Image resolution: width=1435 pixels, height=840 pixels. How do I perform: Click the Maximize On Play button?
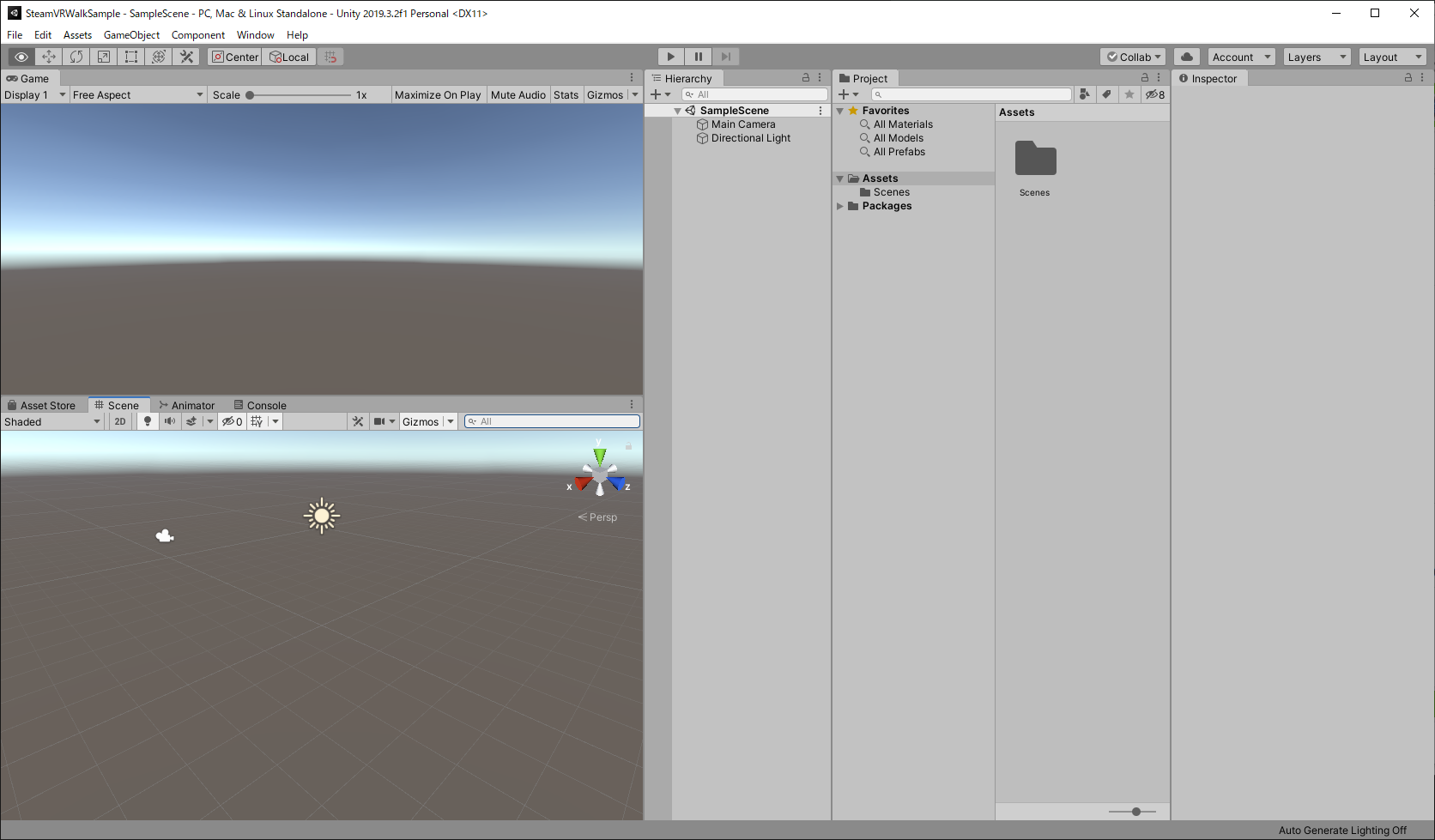pyautogui.click(x=438, y=94)
